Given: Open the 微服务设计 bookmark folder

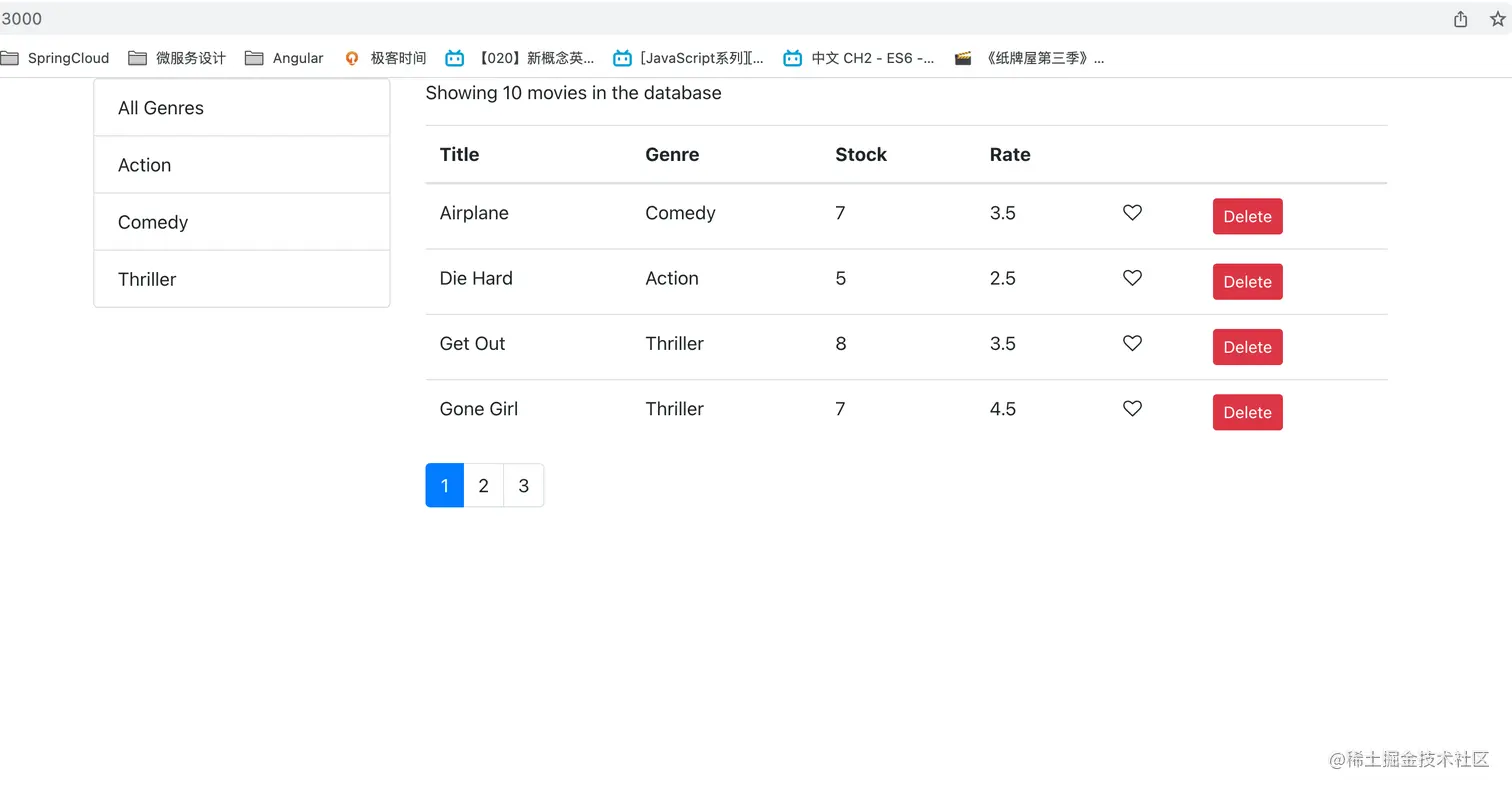Looking at the screenshot, I should (x=177, y=58).
